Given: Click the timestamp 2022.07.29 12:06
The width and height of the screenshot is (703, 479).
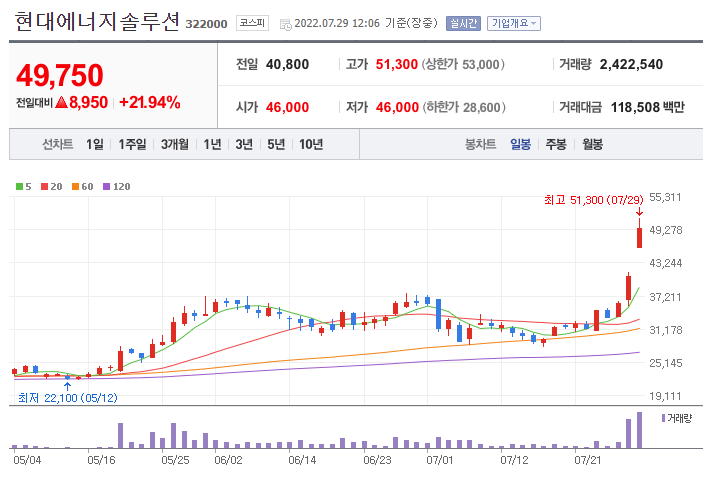Looking at the screenshot, I should [337, 23].
